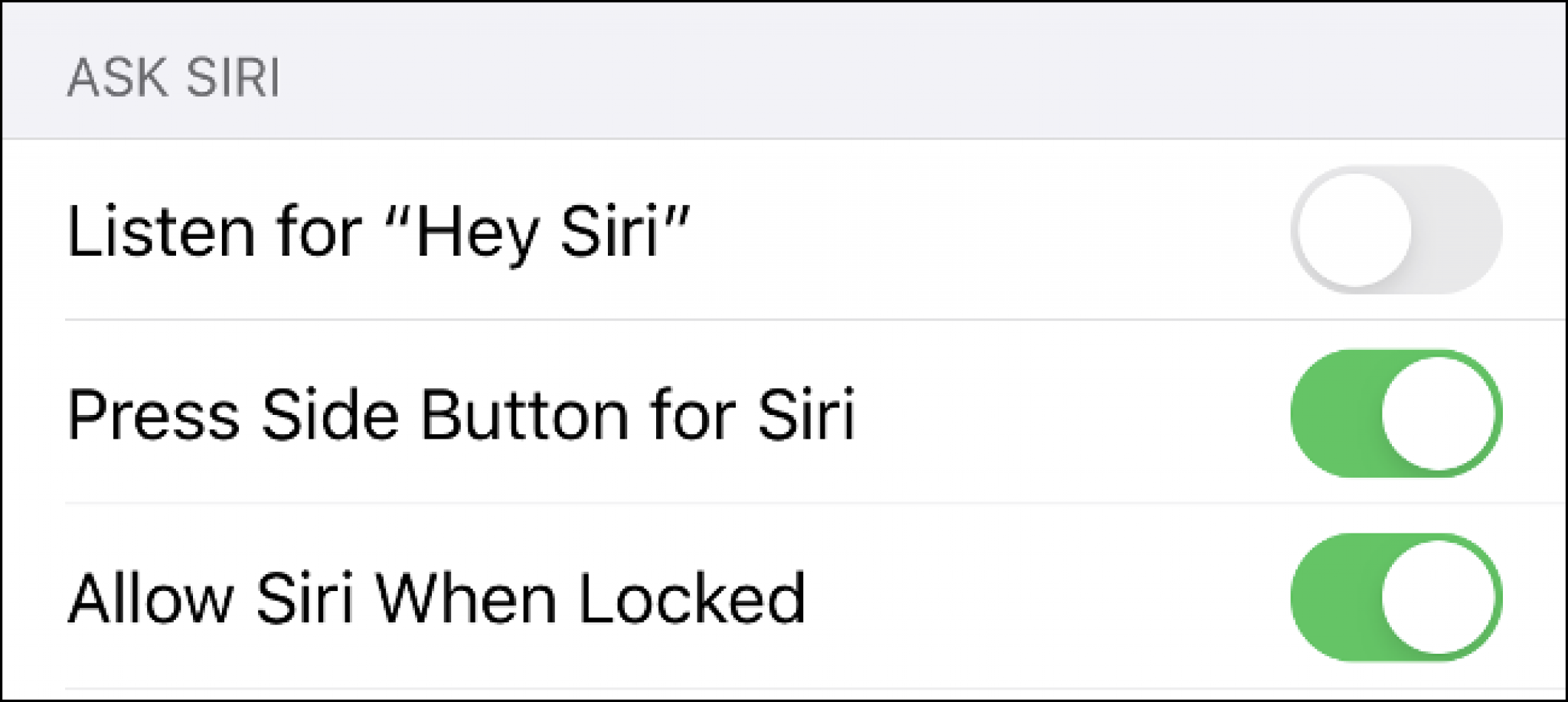
Task: Click the ASK SIRI section header
Action: click(174, 77)
